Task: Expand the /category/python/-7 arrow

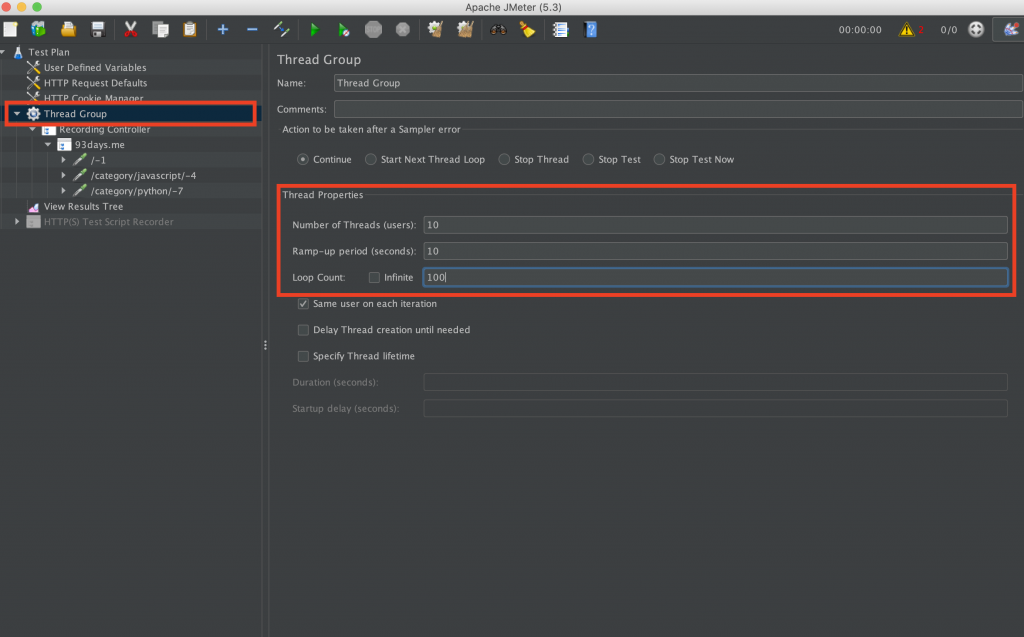Action: (63, 191)
